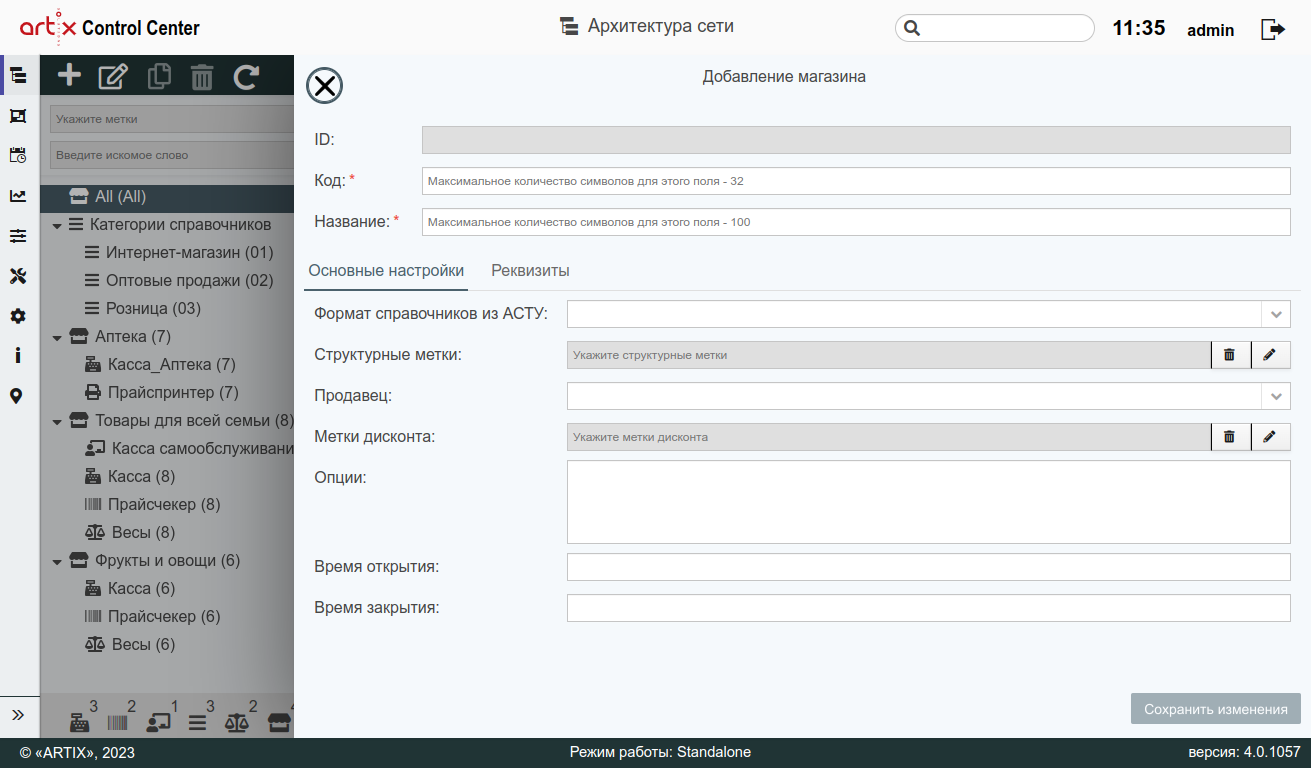Select 'Розница (03)' tree item
The width and height of the screenshot is (1311, 768).
(x=142, y=309)
